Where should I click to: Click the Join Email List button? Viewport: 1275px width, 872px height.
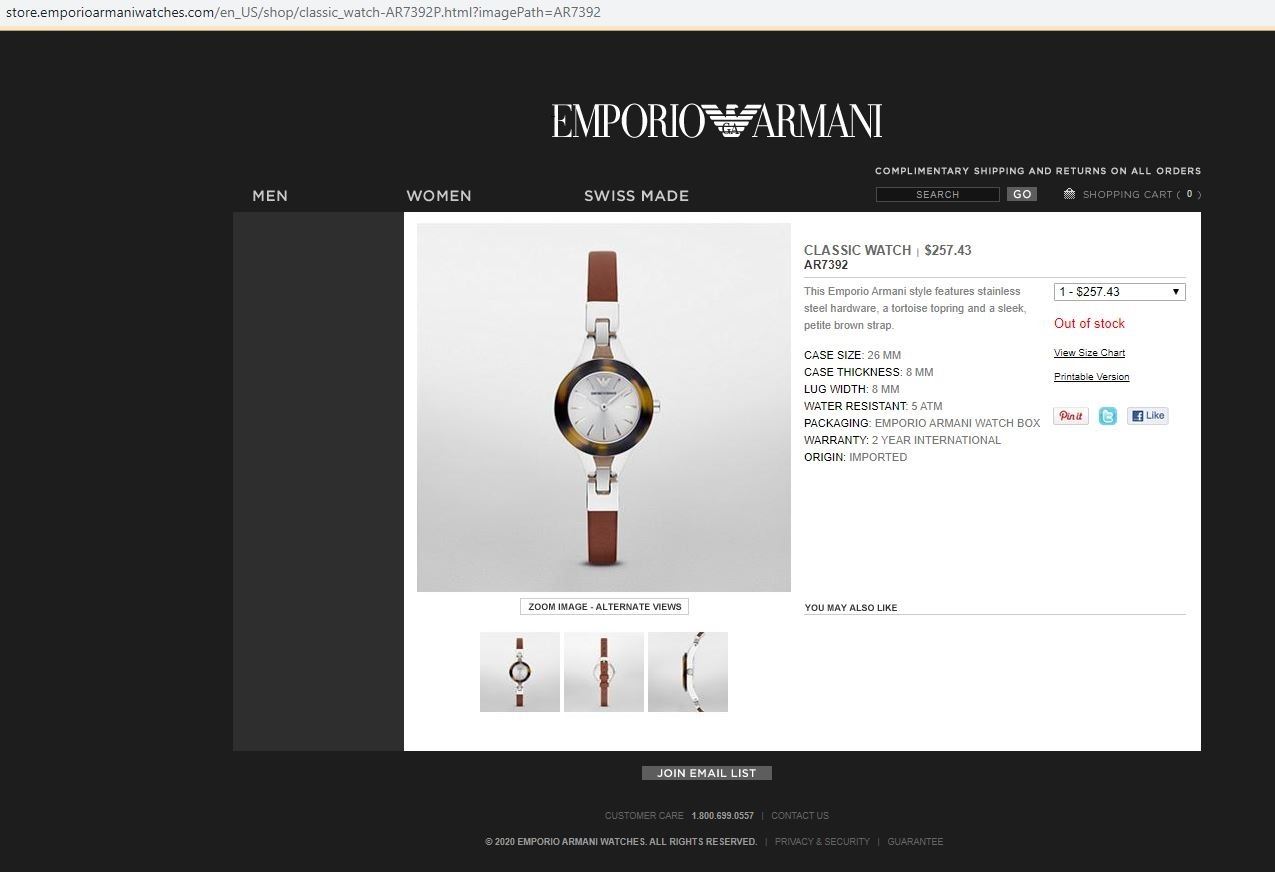[x=706, y=773]
